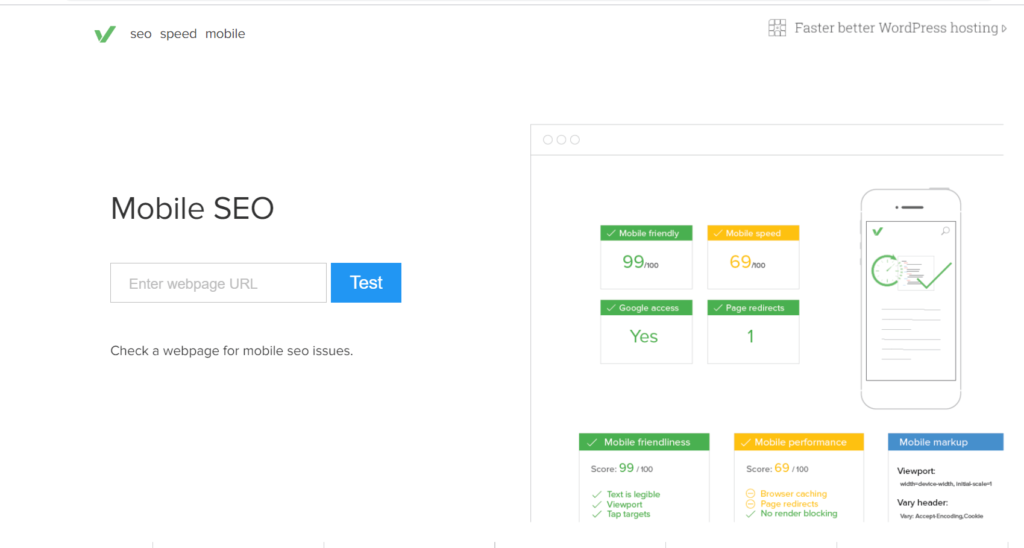Screen dimensions: 1024x548
Task: Click the Mobile markup panel header
Action: point(945,442)
